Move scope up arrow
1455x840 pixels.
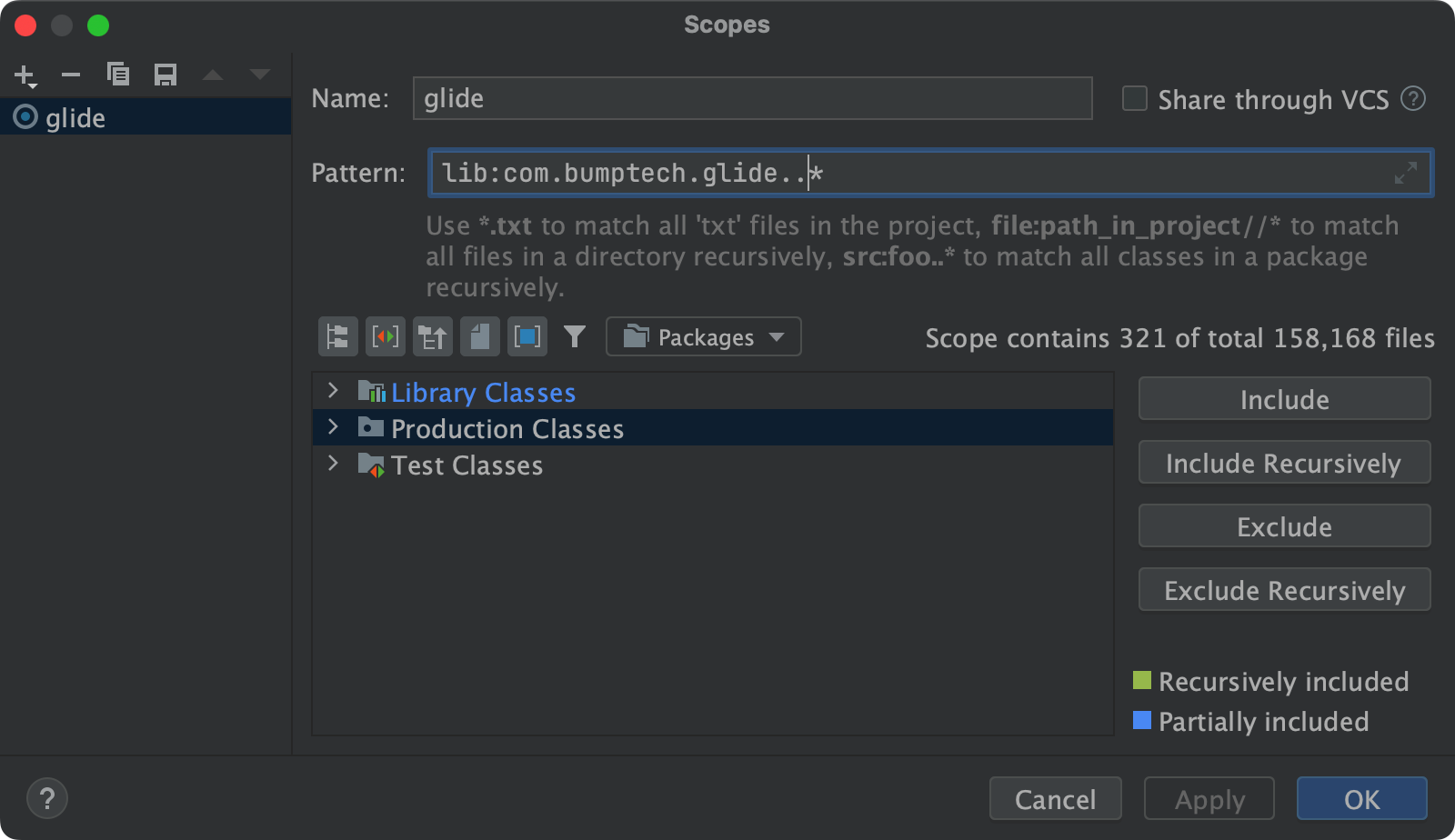point(213,75)
